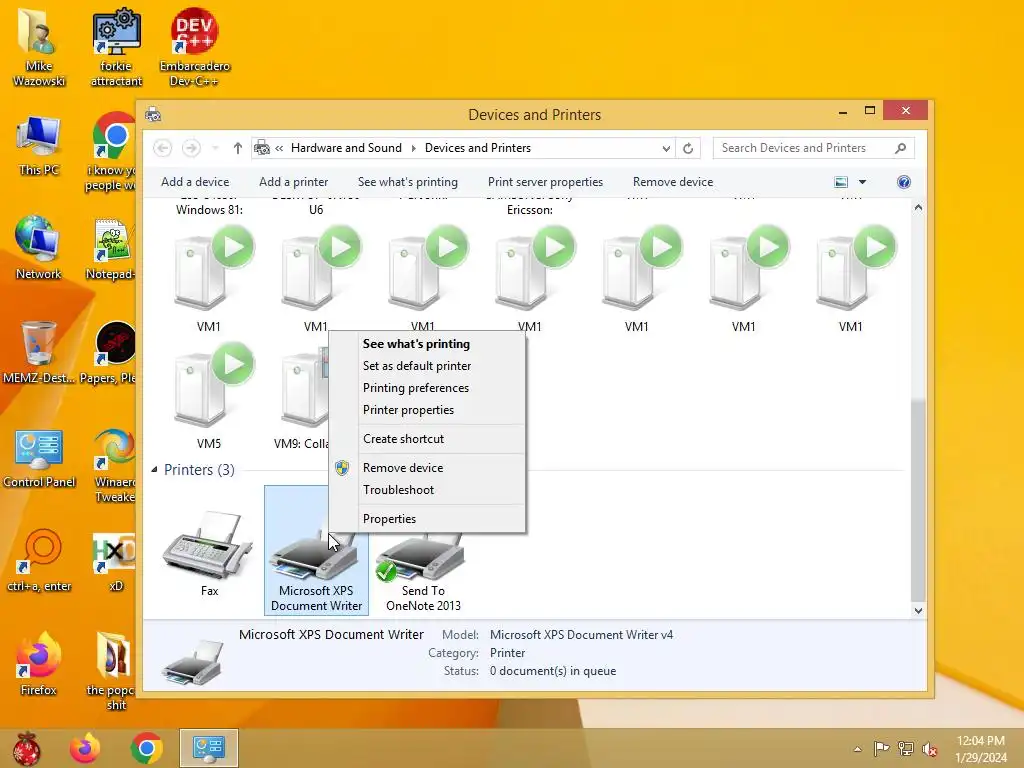Click in Search Devices and Printers box
This screenshot has width=1024, height=768.
[x=814, y=148]
